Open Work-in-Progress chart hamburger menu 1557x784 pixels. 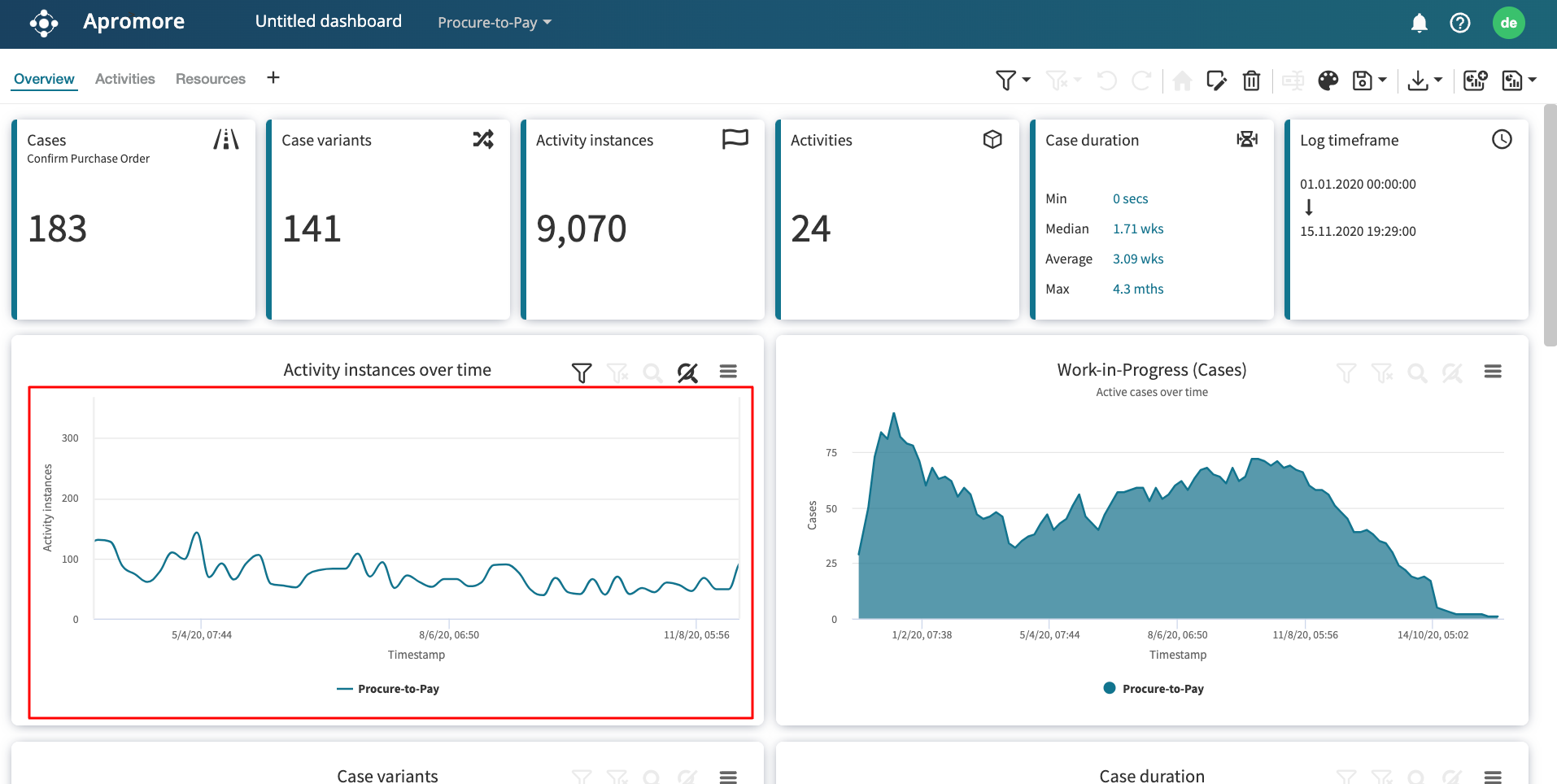1492,372
